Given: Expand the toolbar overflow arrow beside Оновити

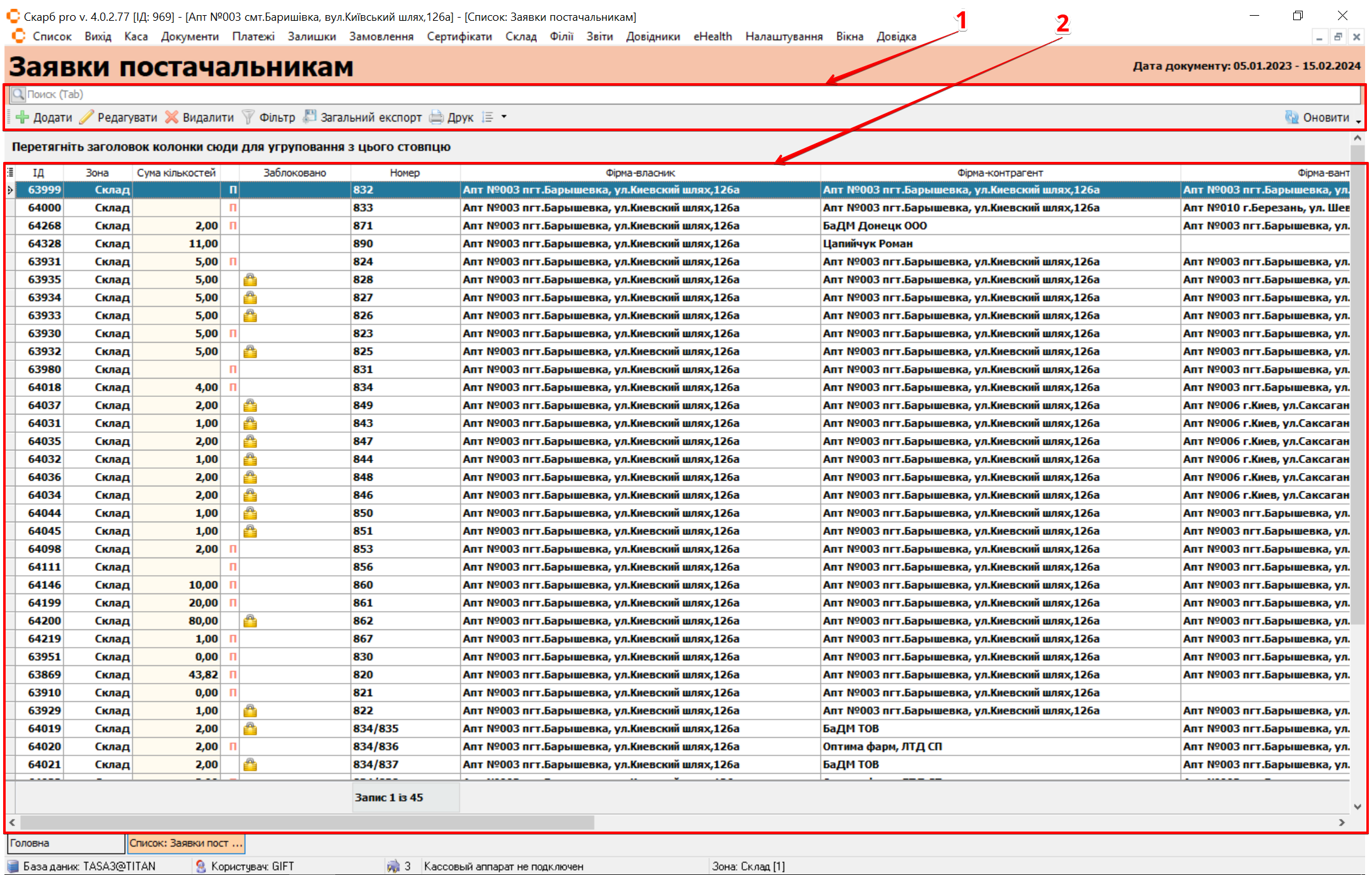Looking at the screenshot, I should click(x=1358, y=122).
